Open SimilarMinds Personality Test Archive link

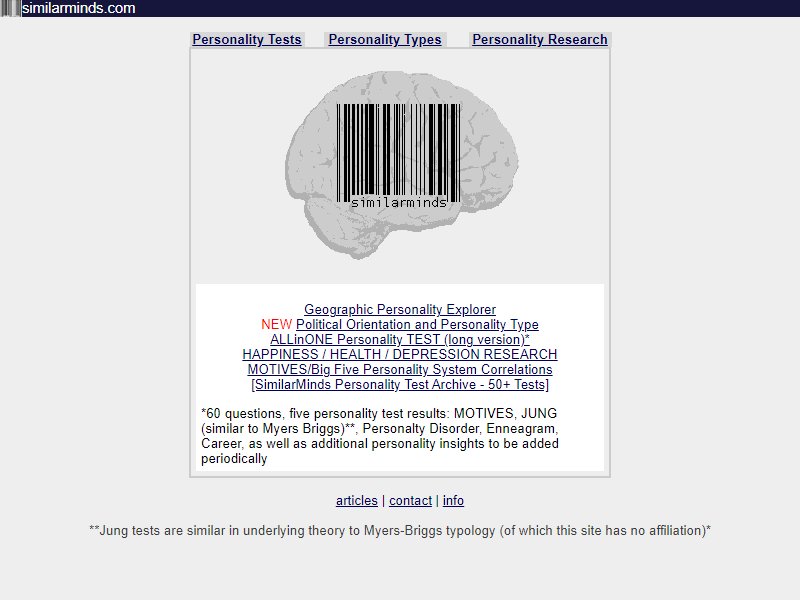click(400, 384)
